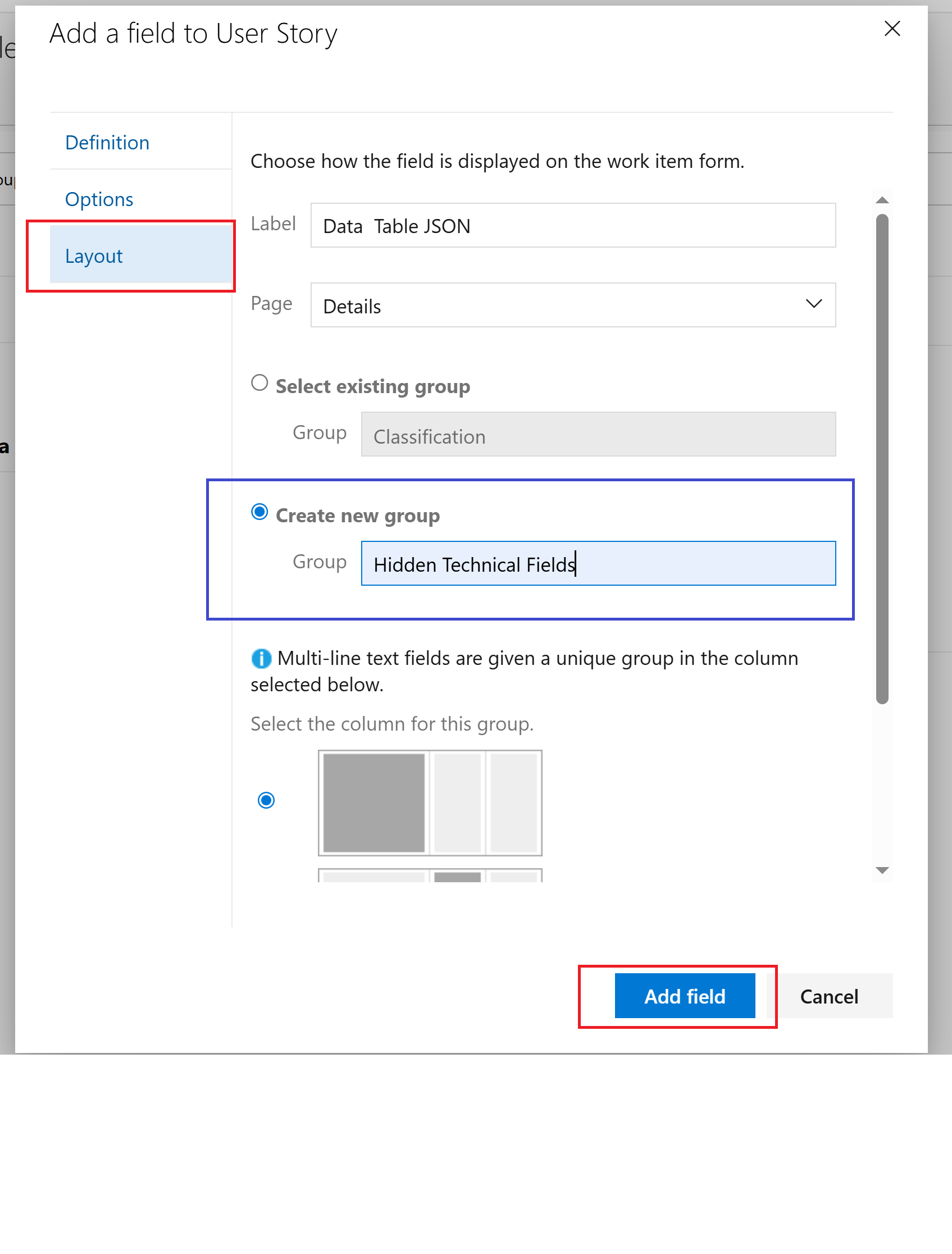Click the greyed-out Classification group box
The height and width of the screenshot is (1254, 952).
click(598, 434)
